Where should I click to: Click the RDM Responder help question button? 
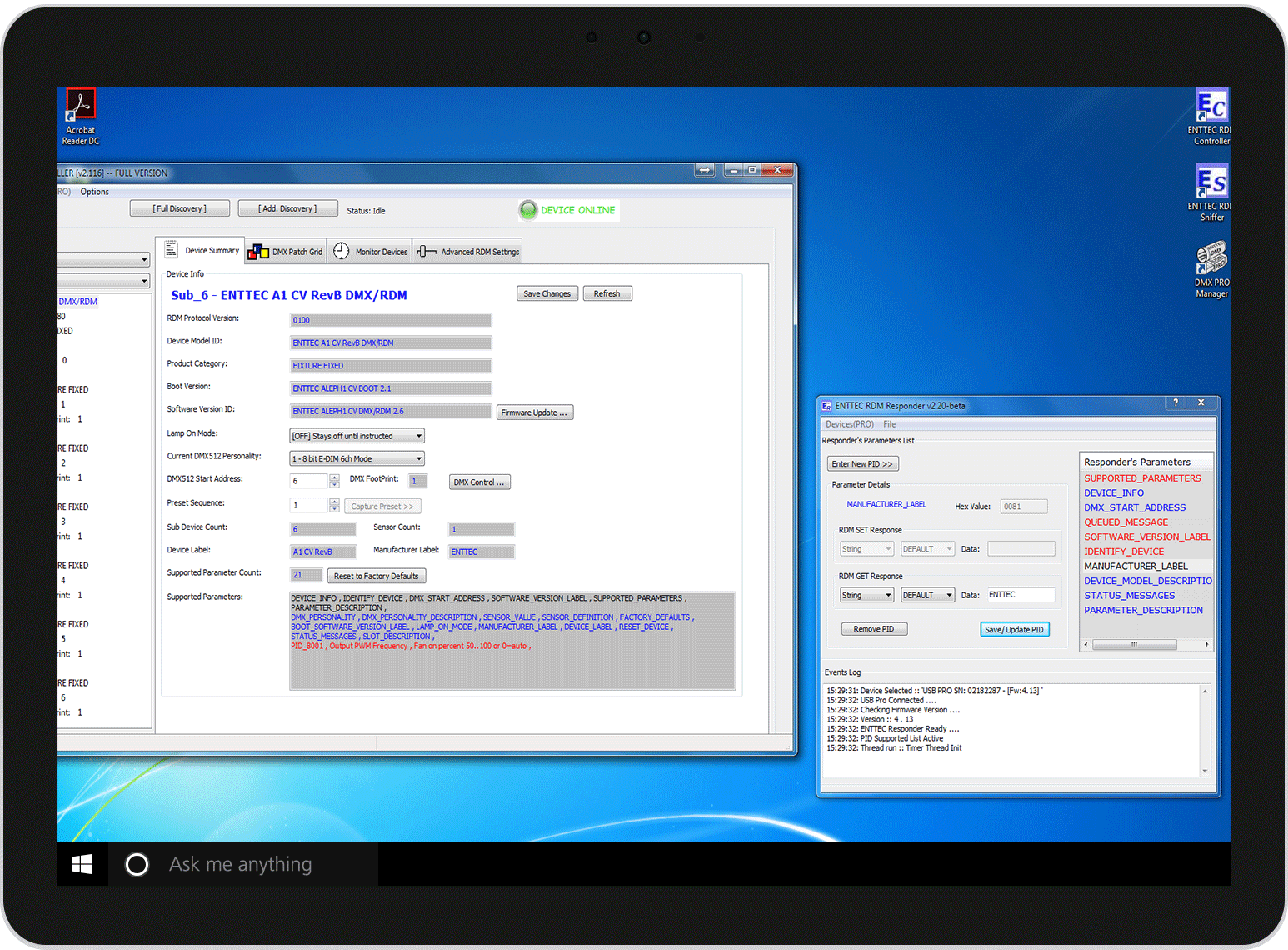coord(1176,402)
